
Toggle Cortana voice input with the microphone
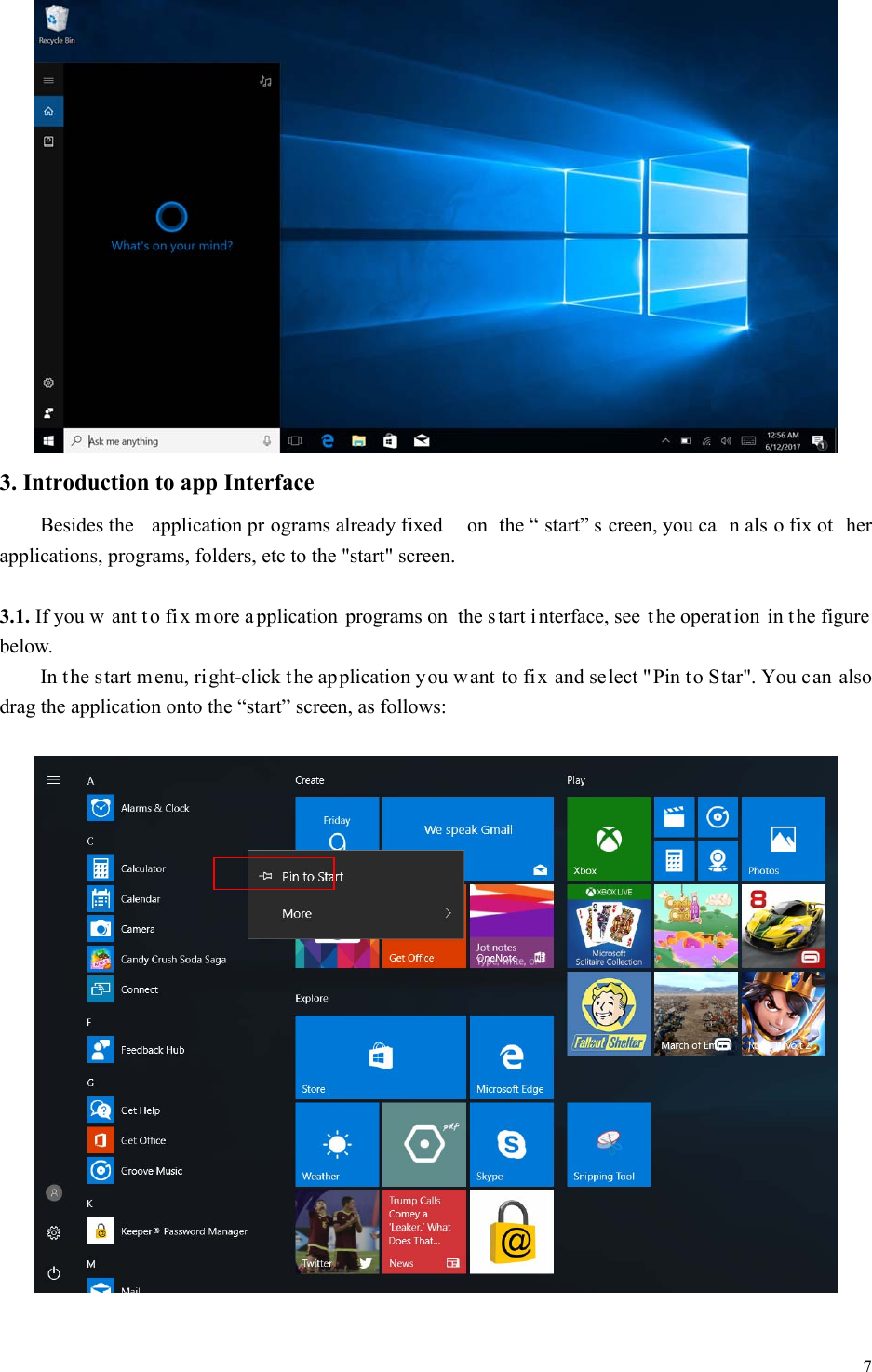pyautogui.click(x=265, y=440)
